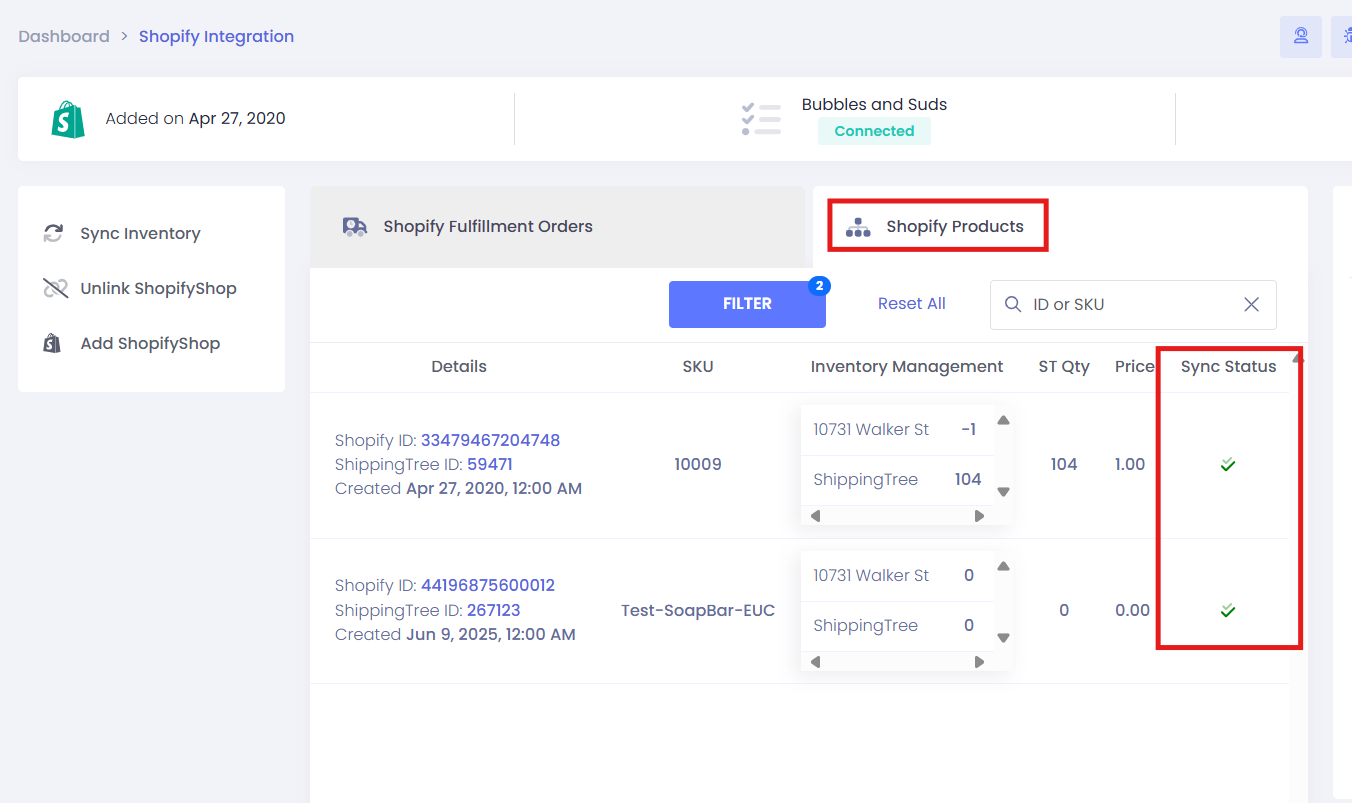The width and height of the screenshot is (1352, 803).
Task: Click the filter count badge showing 2
Action: click(819, 286)
